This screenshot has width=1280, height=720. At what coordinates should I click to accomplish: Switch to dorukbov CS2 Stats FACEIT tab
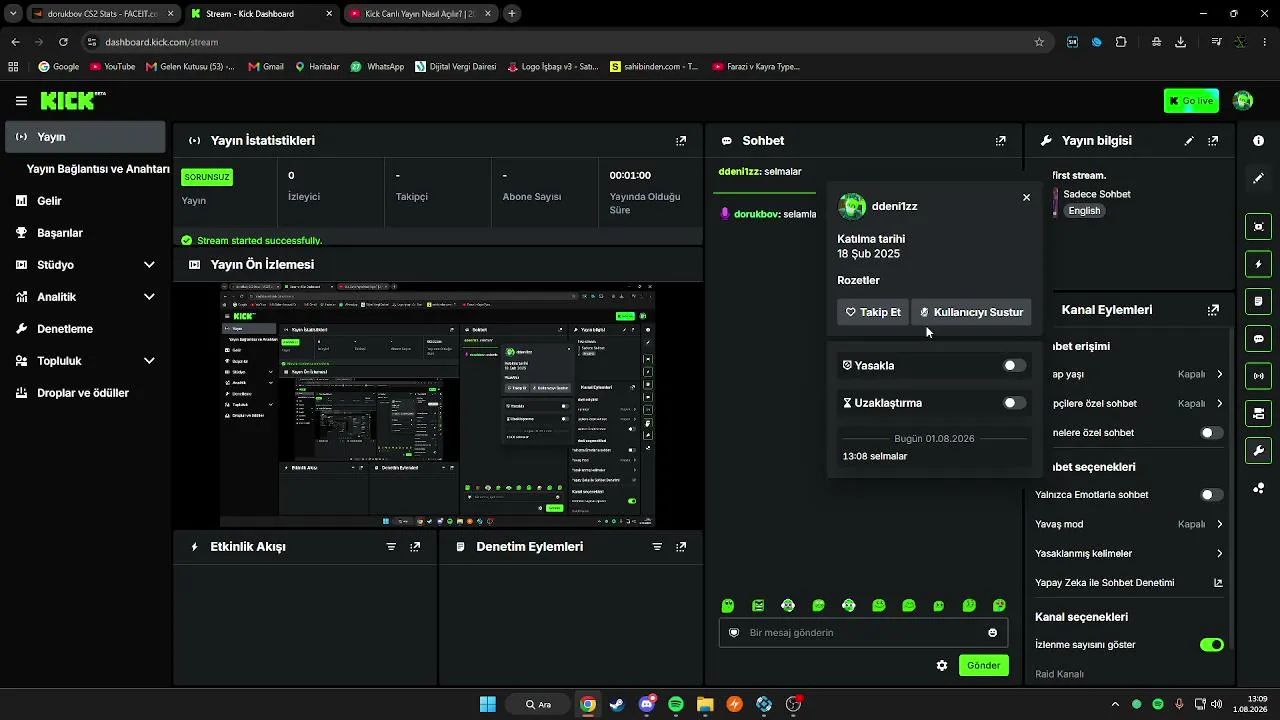pos(103,14)
